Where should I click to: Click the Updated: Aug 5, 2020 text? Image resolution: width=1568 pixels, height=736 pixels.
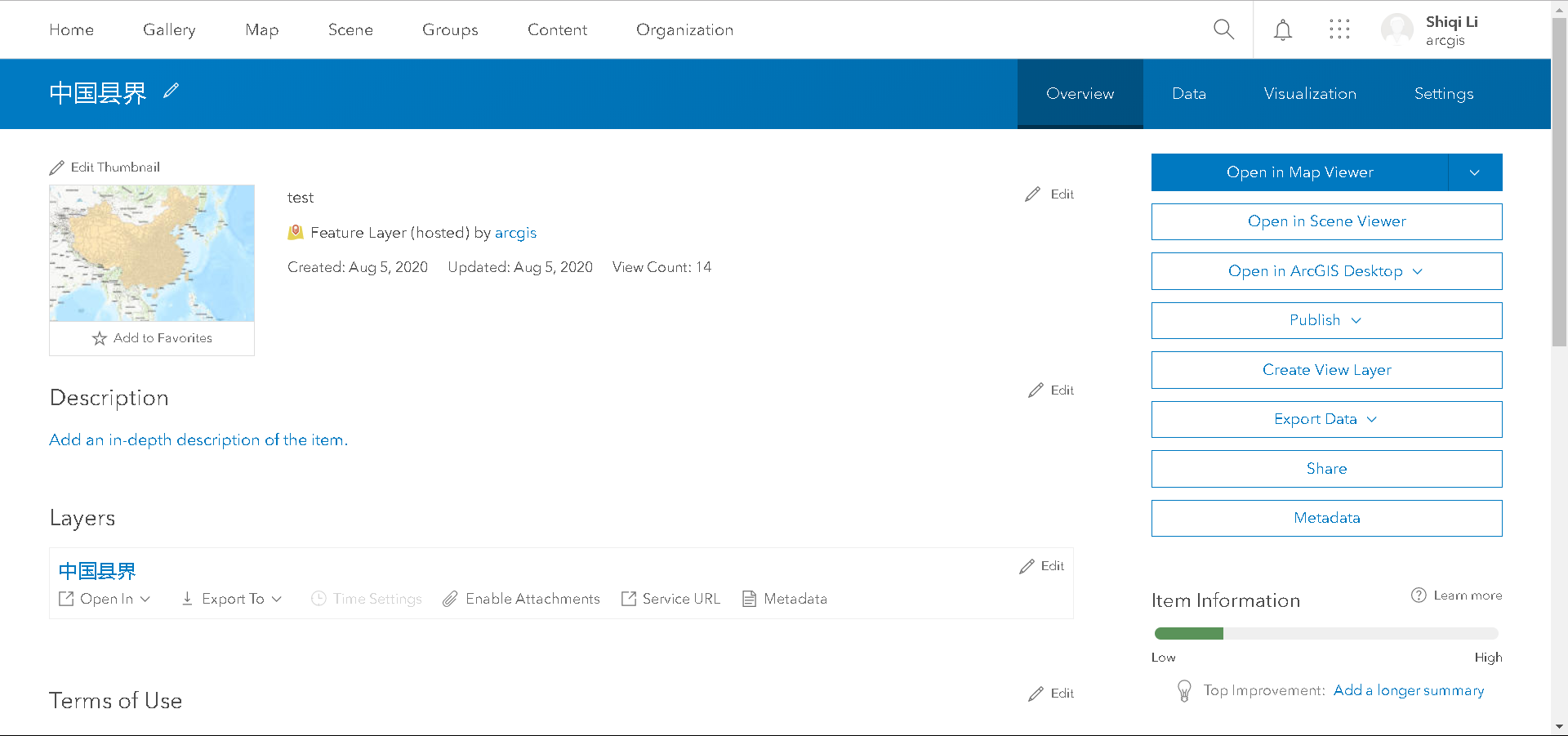520,267
